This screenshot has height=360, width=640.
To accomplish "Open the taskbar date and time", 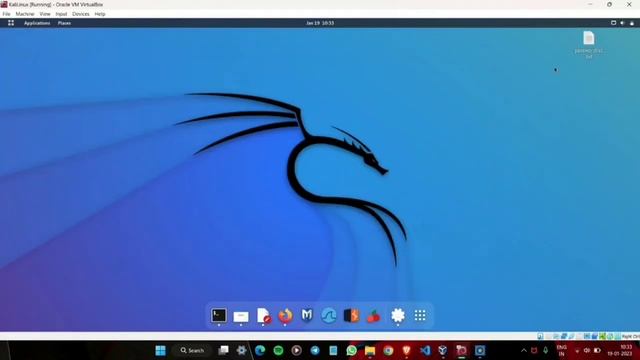I will coord(620,351).
